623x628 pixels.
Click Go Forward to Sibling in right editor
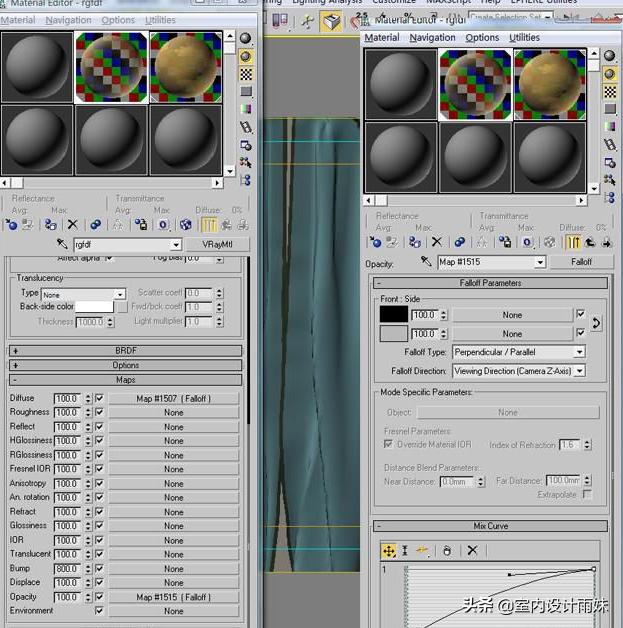[x=607, y=242]
